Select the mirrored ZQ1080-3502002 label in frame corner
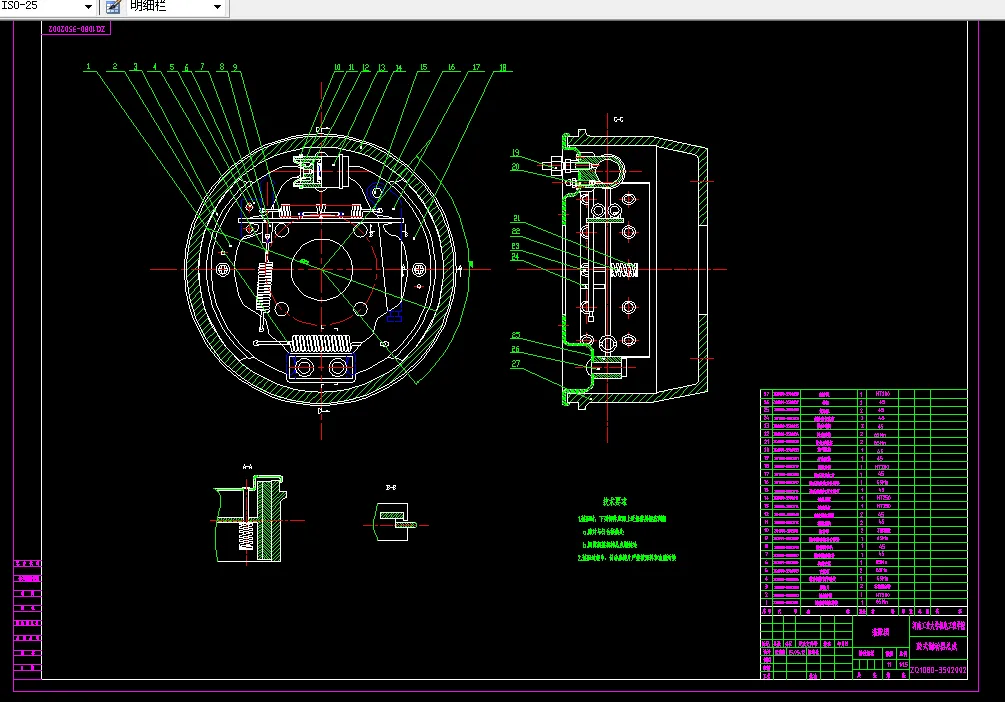 click(76, 29)
